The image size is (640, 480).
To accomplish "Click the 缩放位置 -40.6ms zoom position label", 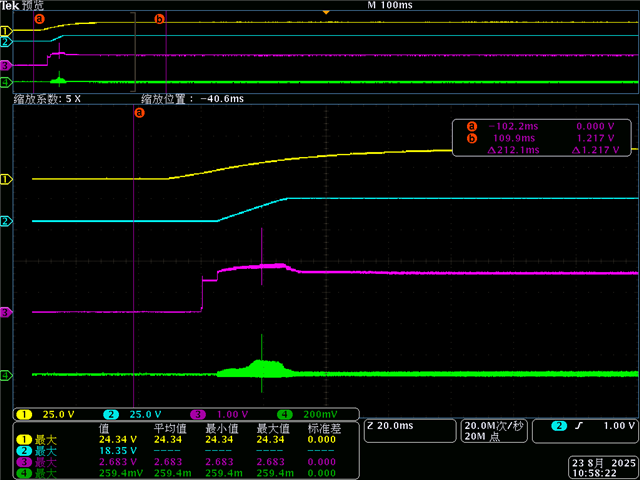I will tap(193, 99).
